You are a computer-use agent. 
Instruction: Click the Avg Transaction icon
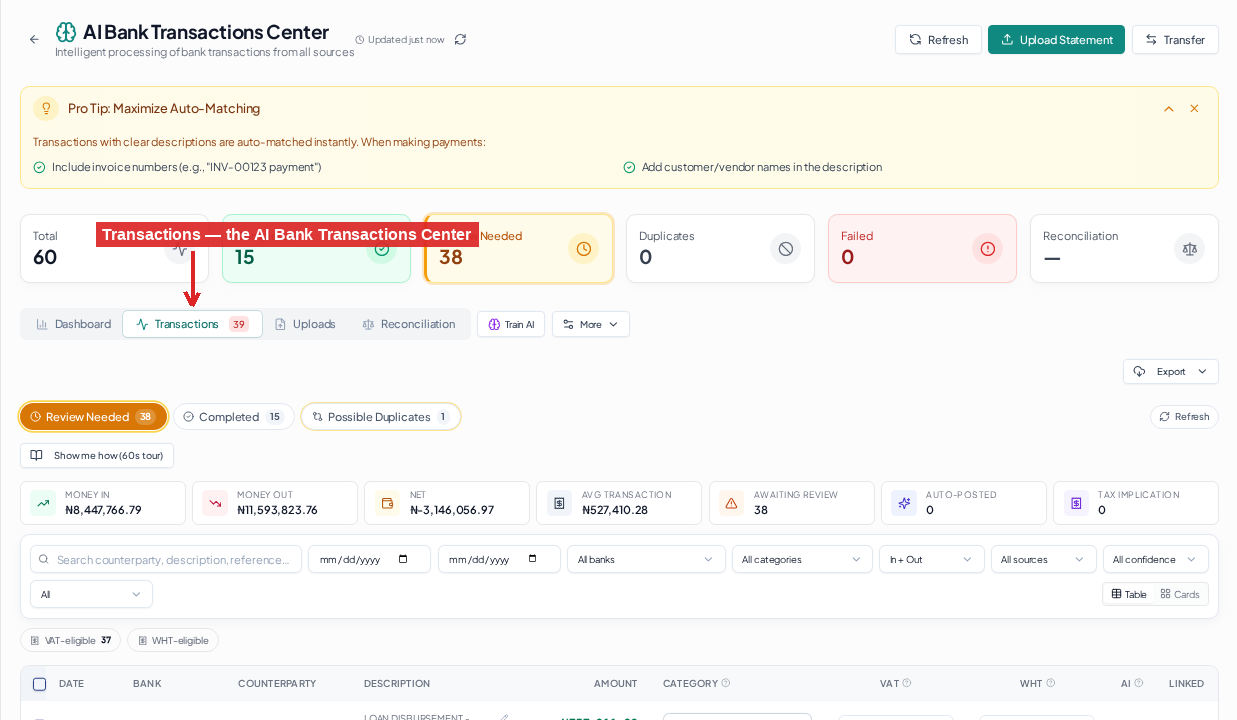559,503
